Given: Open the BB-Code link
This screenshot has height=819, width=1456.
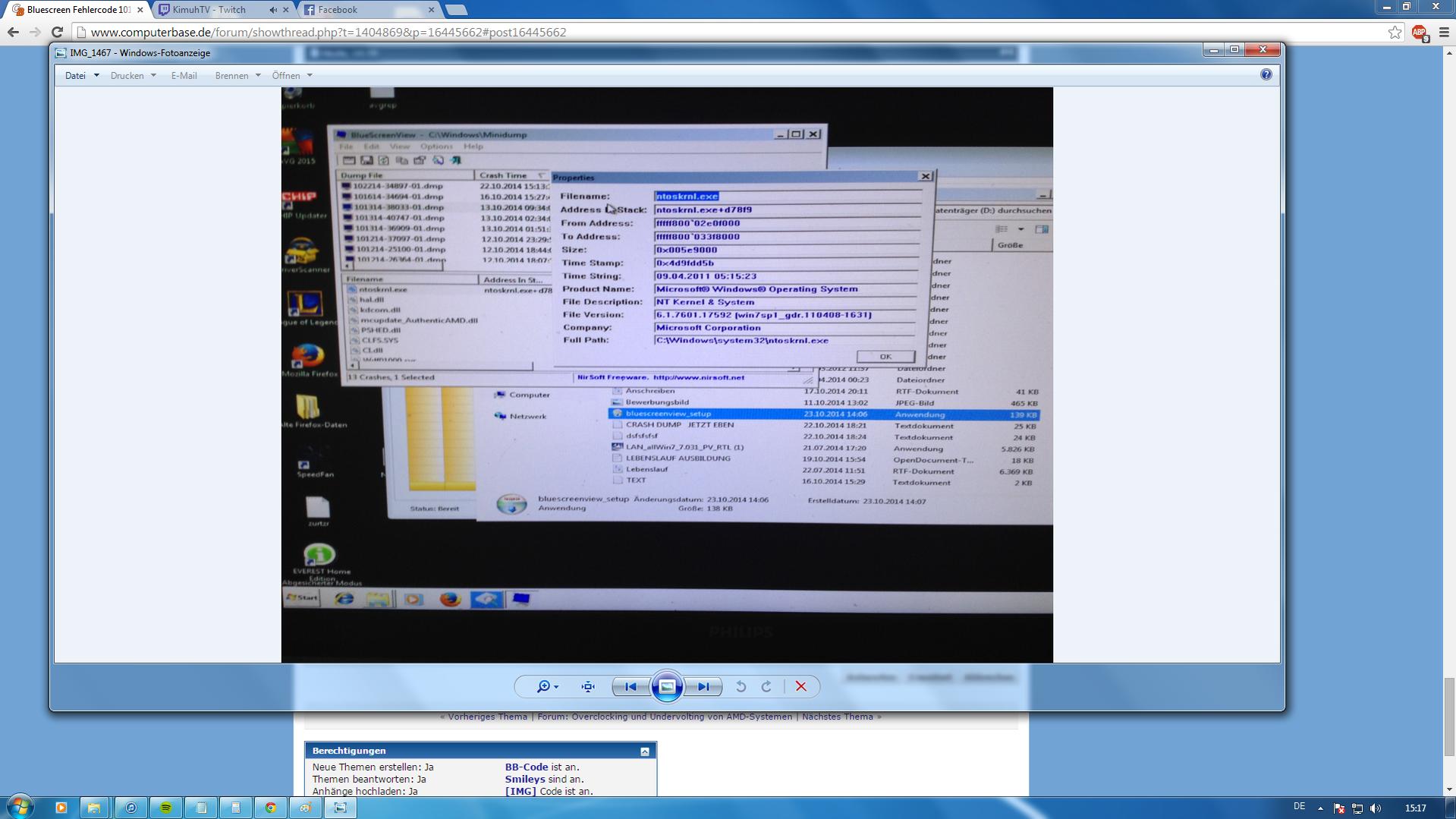Looking at the screenshot, I should point(527,767).
